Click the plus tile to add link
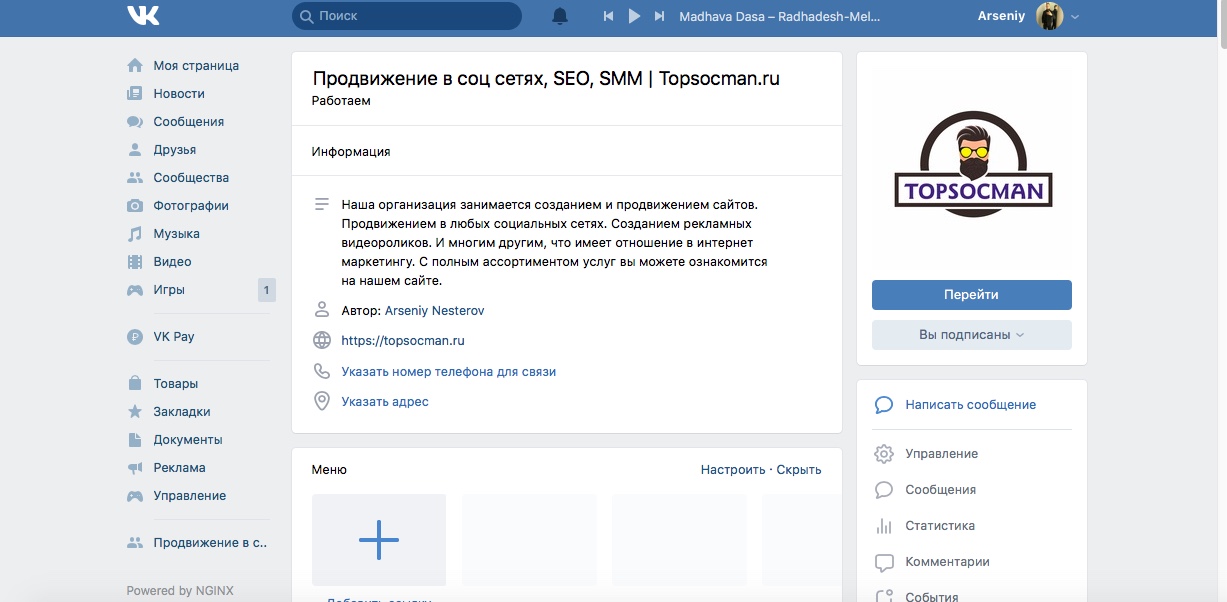Viewport: 1227px width, 602px height. pos(379,540)
